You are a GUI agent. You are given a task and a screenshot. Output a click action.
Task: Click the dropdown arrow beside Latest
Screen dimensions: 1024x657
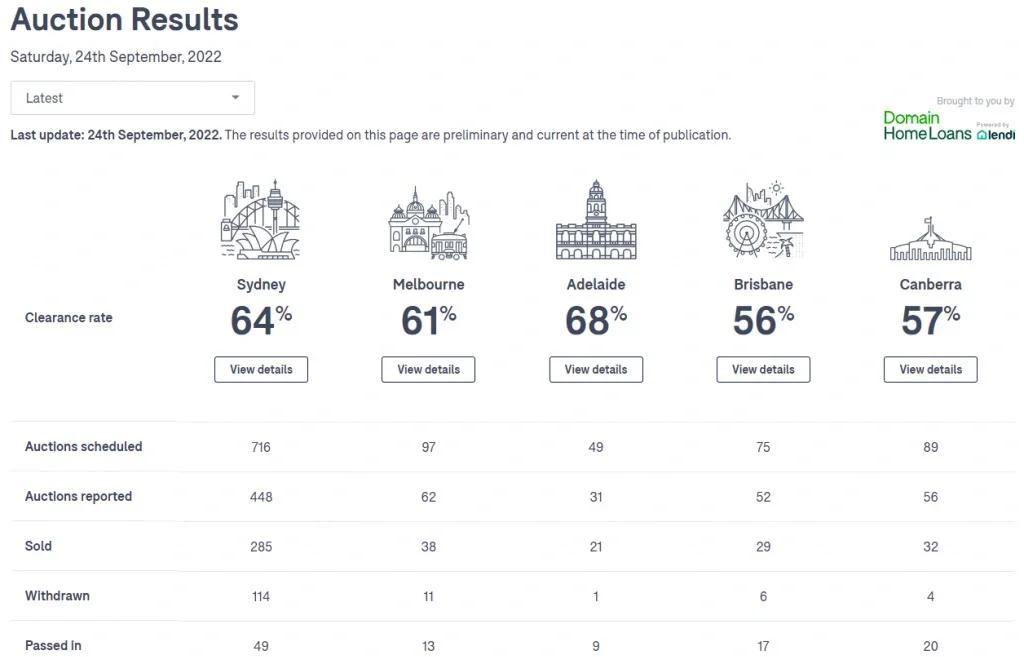tap(235, 98)
